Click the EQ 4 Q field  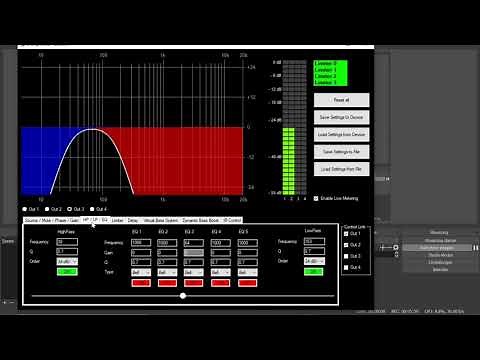tap(220, 263)
